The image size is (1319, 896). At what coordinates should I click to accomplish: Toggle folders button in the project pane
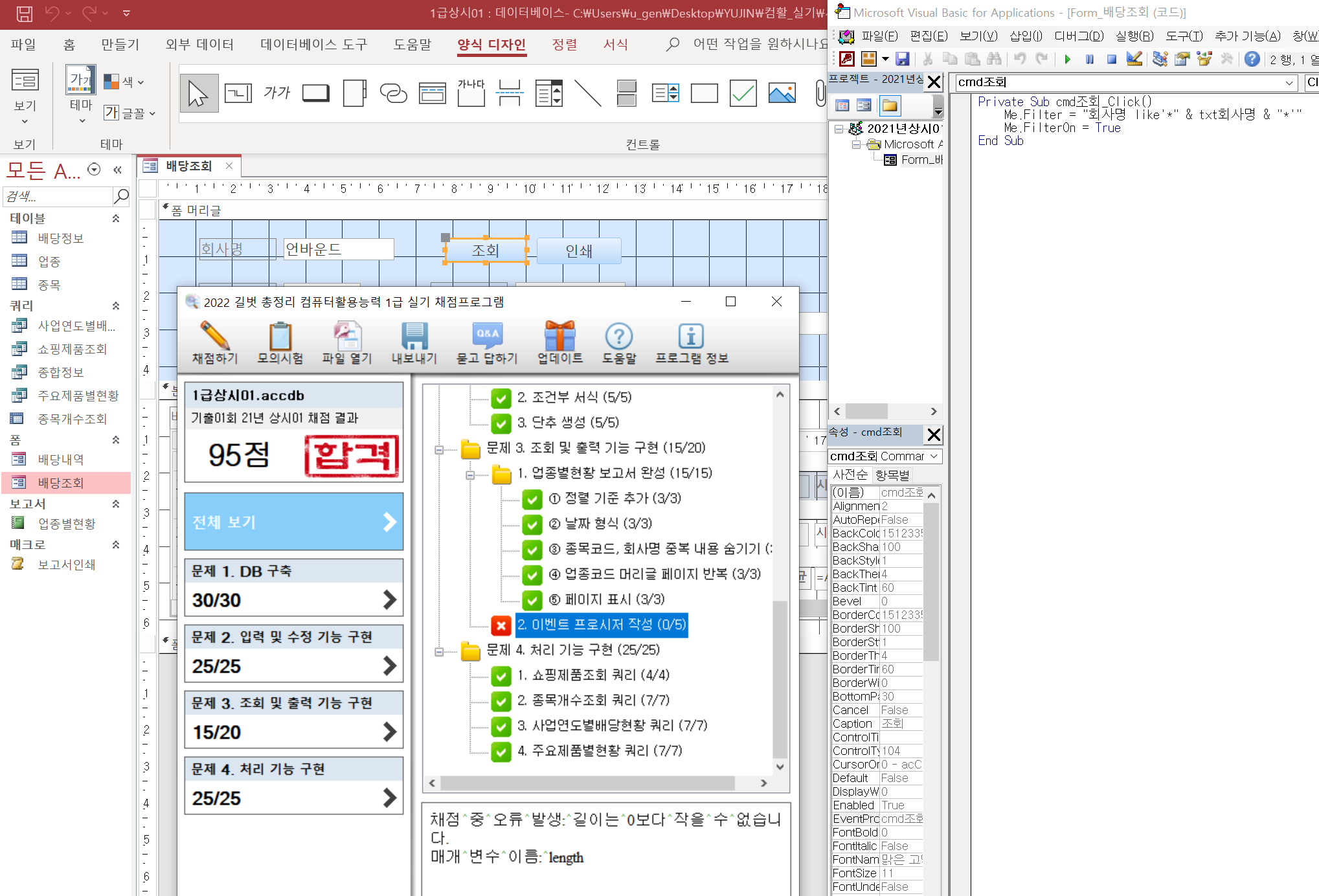click(890, 106)
